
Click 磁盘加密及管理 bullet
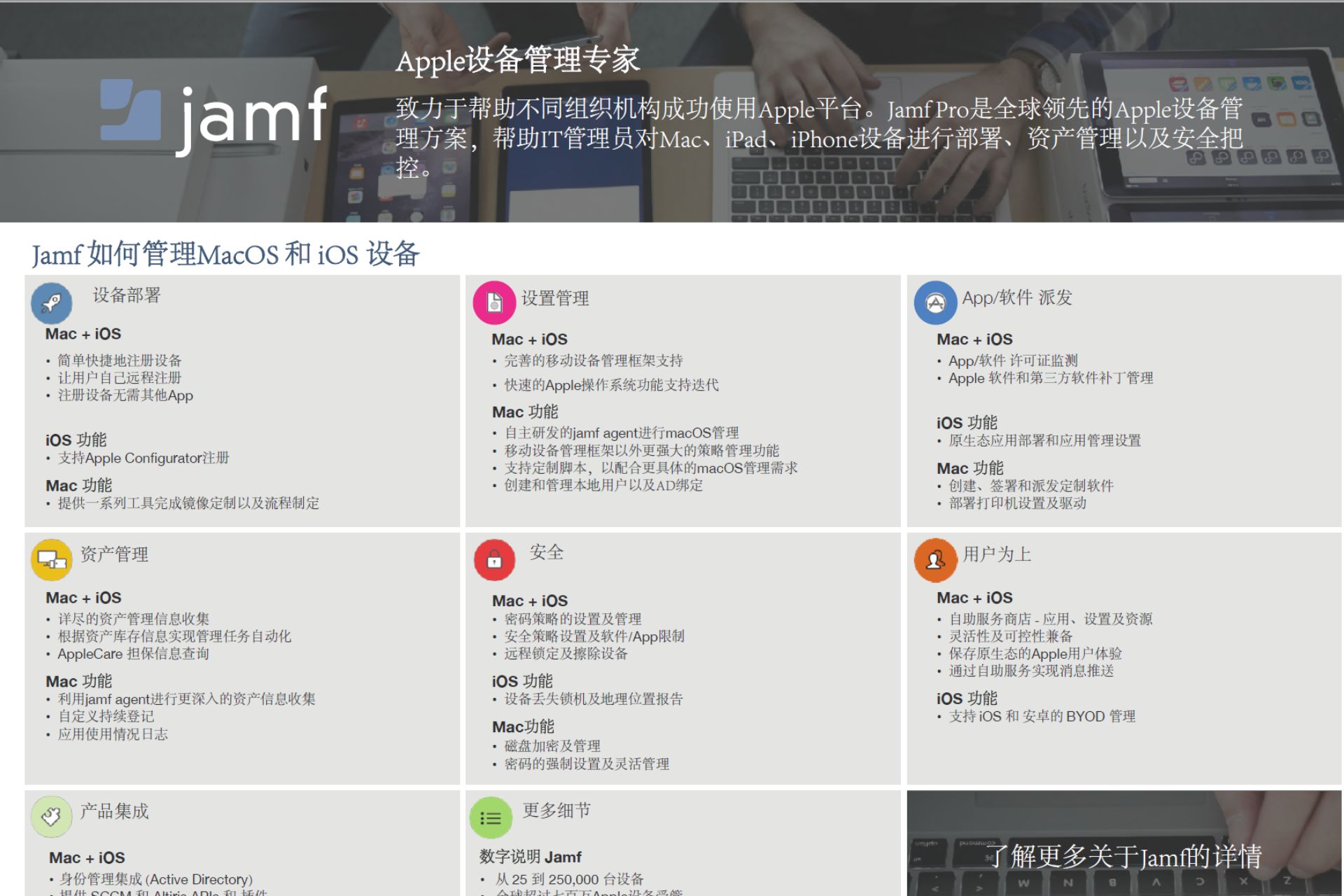click(552, 746)
